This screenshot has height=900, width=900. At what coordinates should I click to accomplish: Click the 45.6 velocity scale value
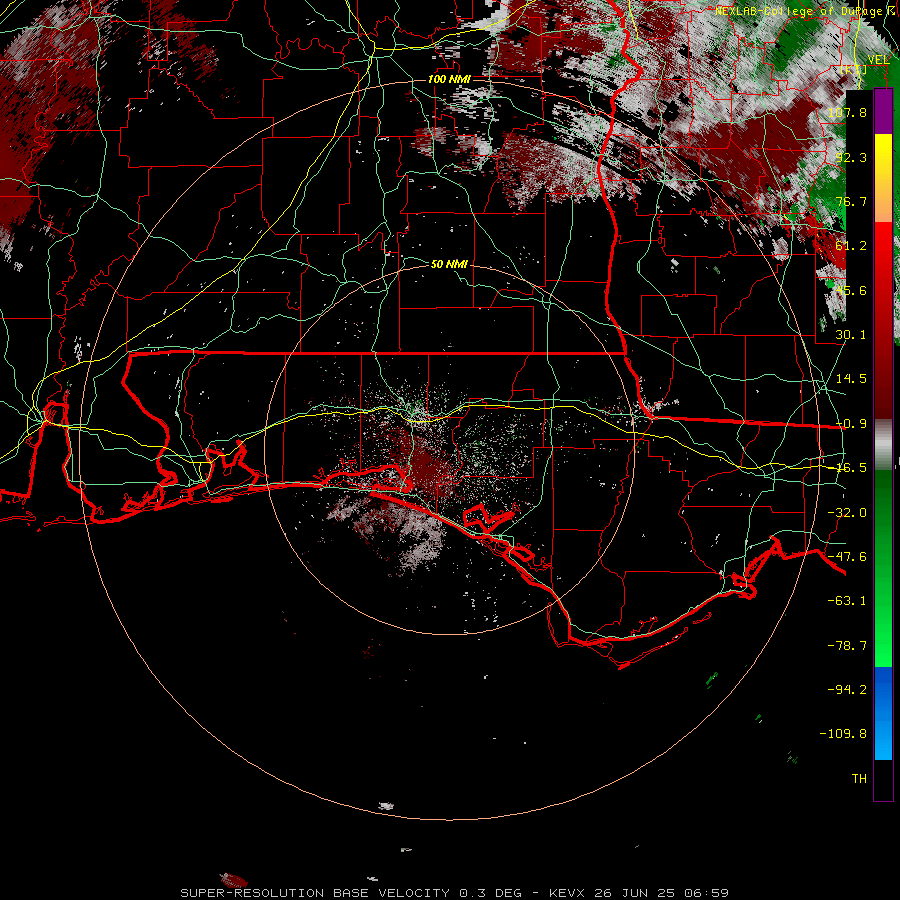(851, 290)
